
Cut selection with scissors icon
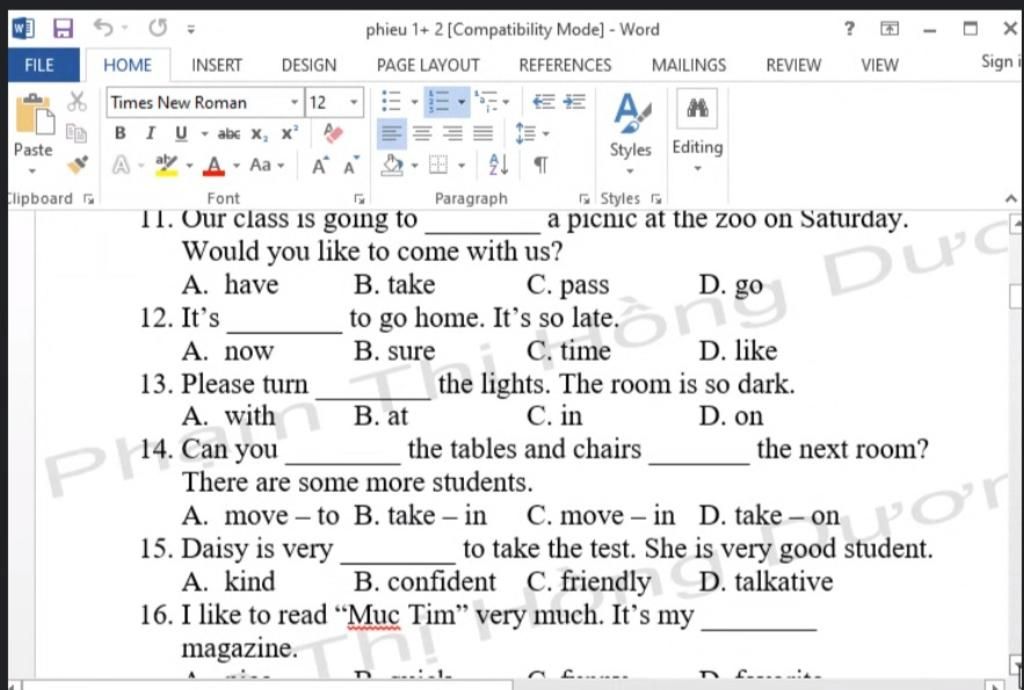(77, 101)
